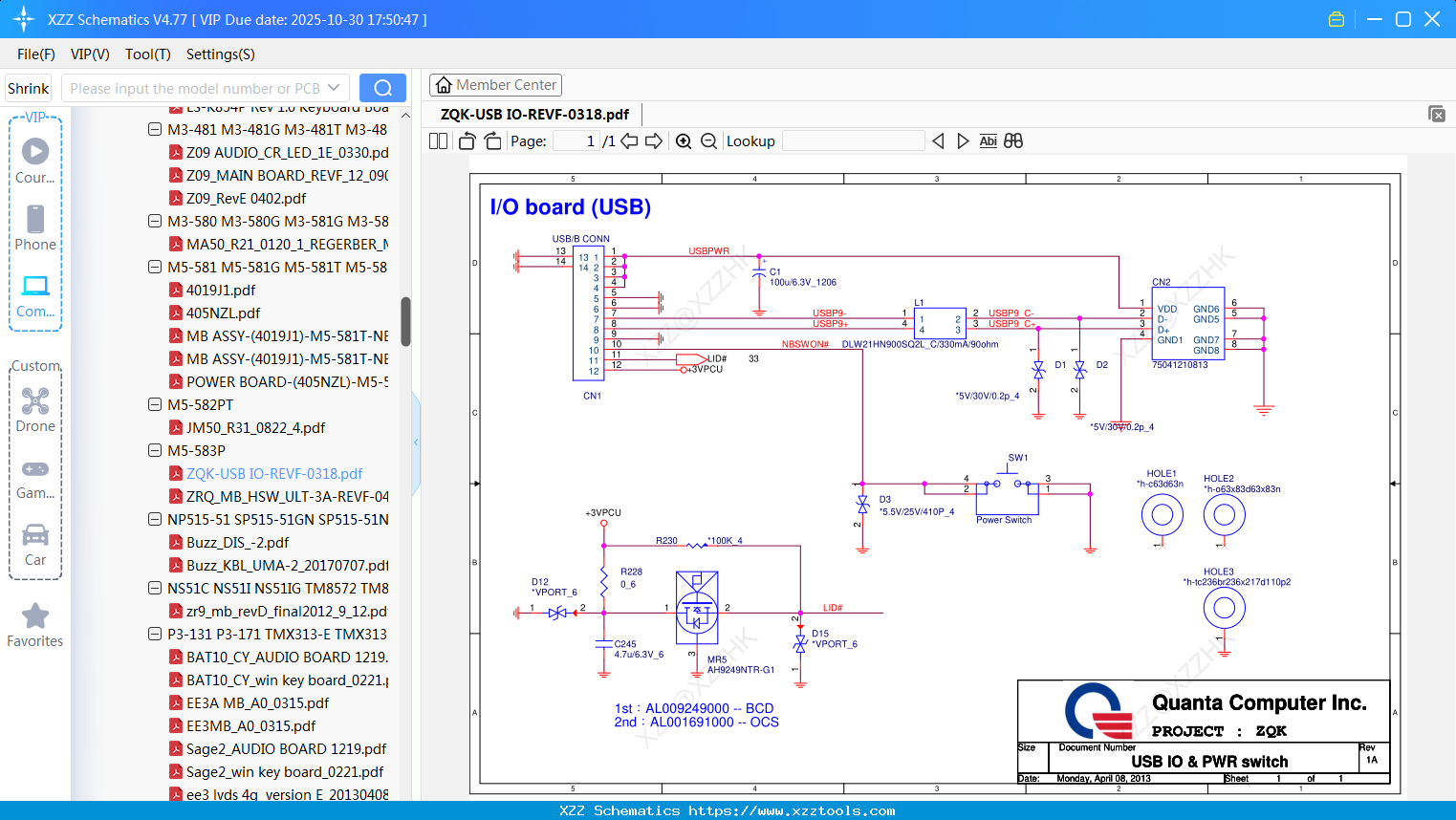Click the file tree vertical scrollbar thumb
The width and height of the screenshot is (1456, 820).
click(x=405, y=321)
